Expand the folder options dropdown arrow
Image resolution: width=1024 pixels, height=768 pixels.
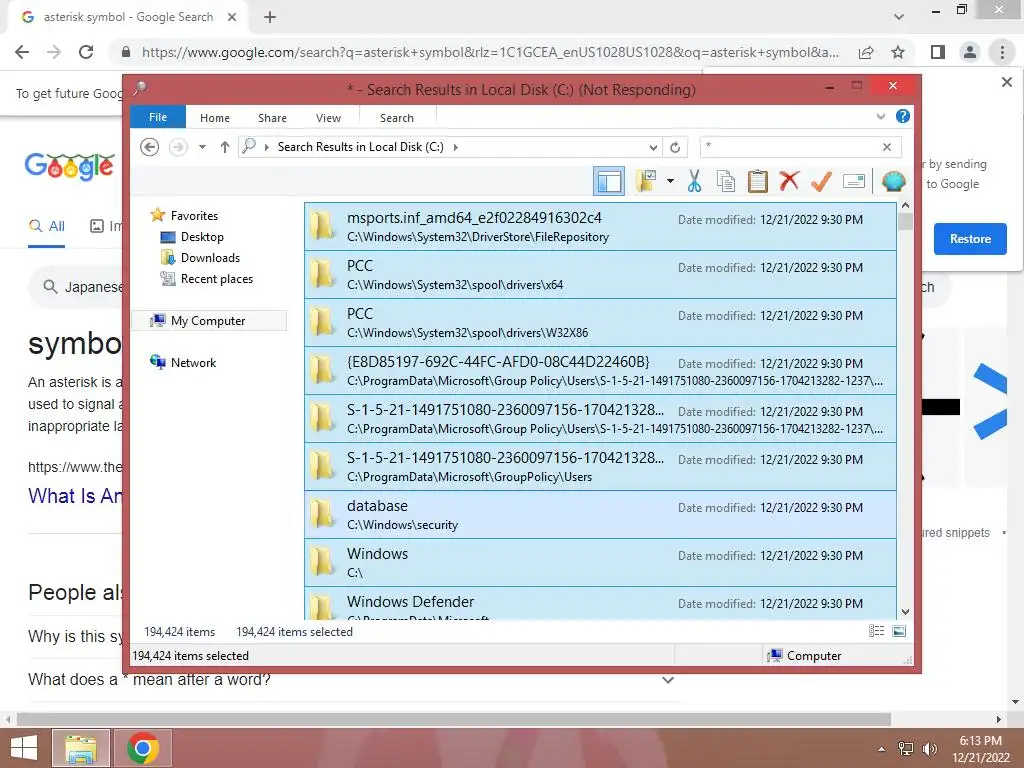670,181
